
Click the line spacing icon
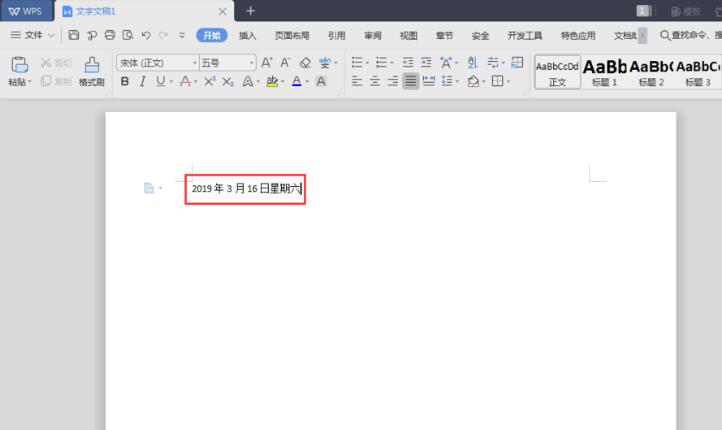coord(447,81)
